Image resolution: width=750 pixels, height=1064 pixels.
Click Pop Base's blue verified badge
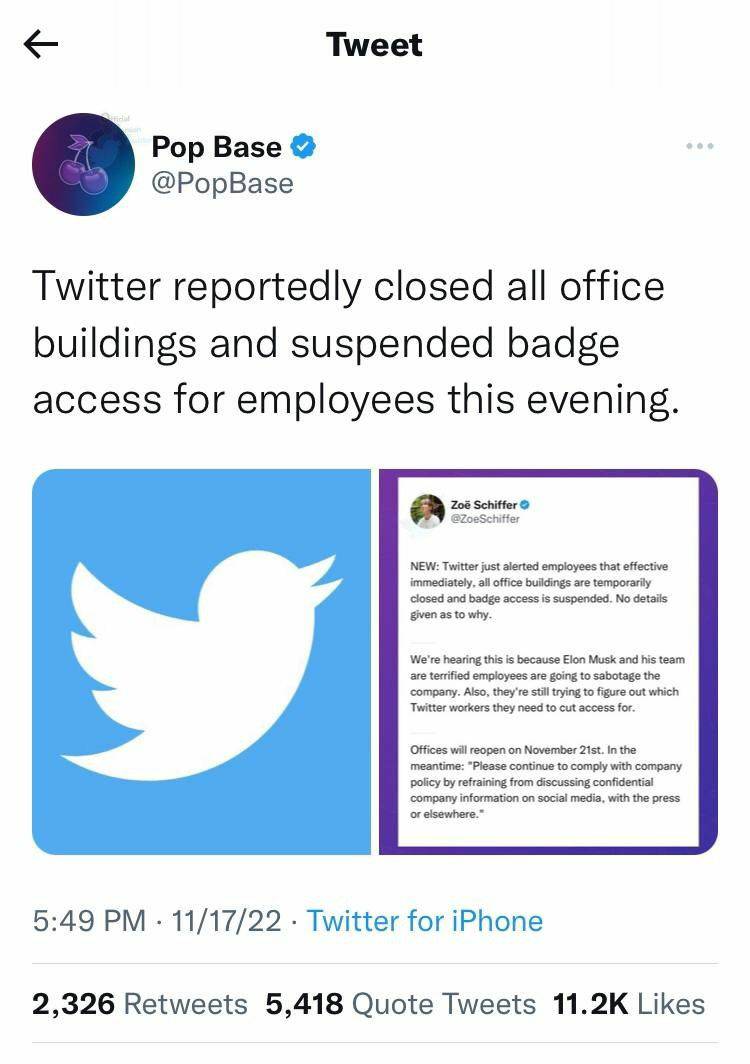304,147
